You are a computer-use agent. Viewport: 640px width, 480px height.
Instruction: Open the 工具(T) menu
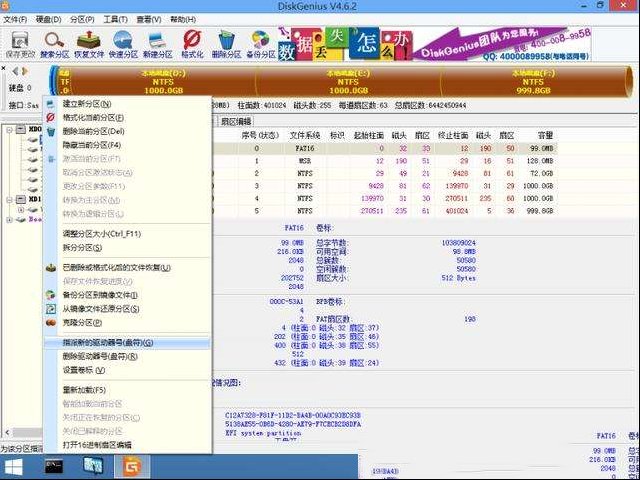pos(116,19)
